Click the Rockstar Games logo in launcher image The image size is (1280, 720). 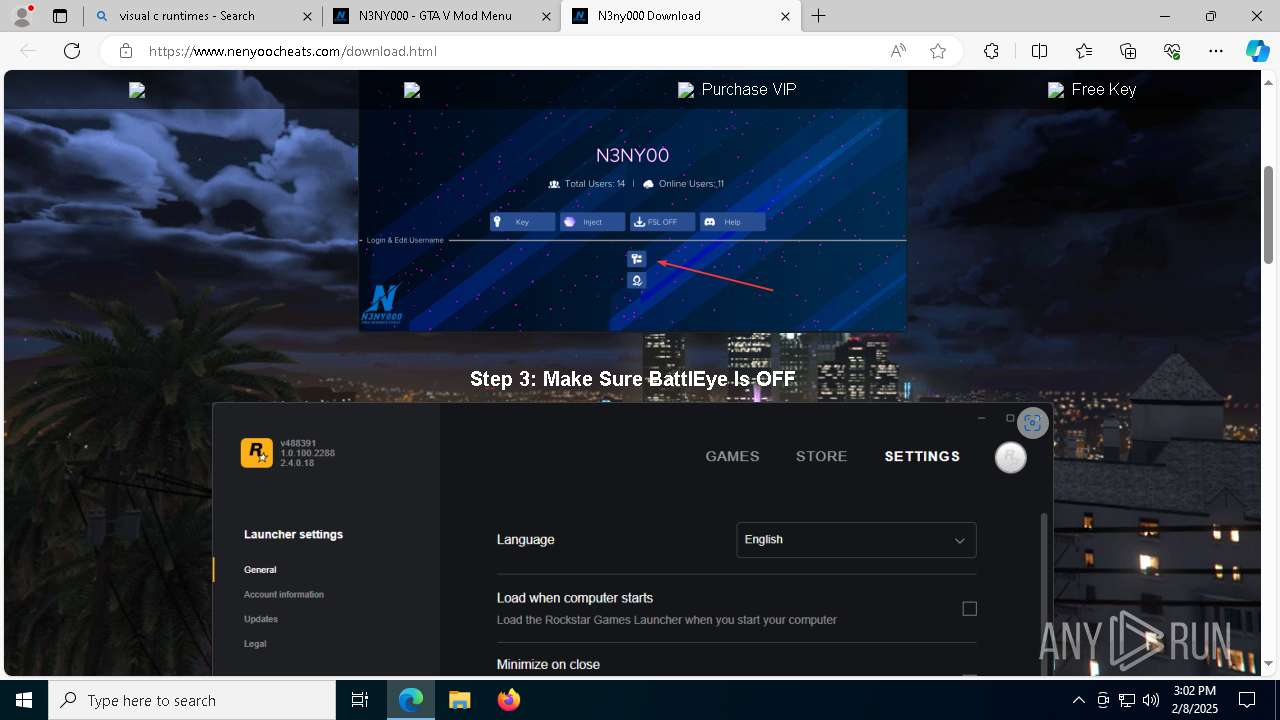tap(257, 453)
